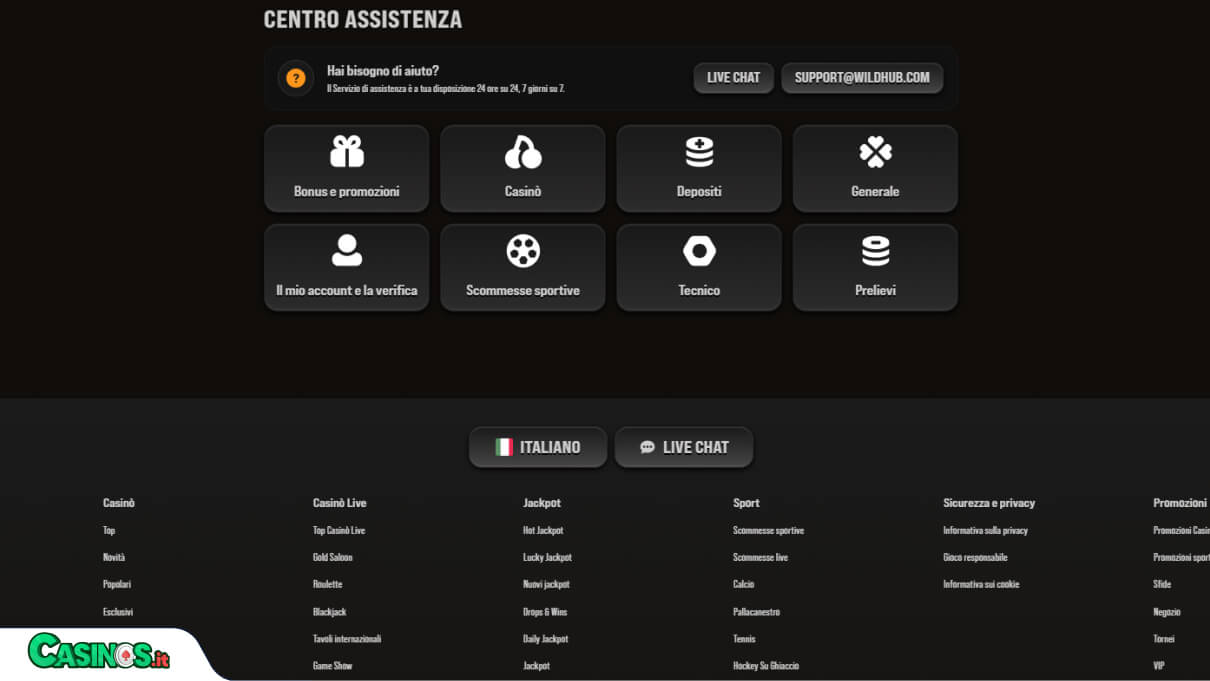The width and height of the screenshot is (1210, 681).
Task: Open the Sfide promotions link
Action: [1162, 584]
